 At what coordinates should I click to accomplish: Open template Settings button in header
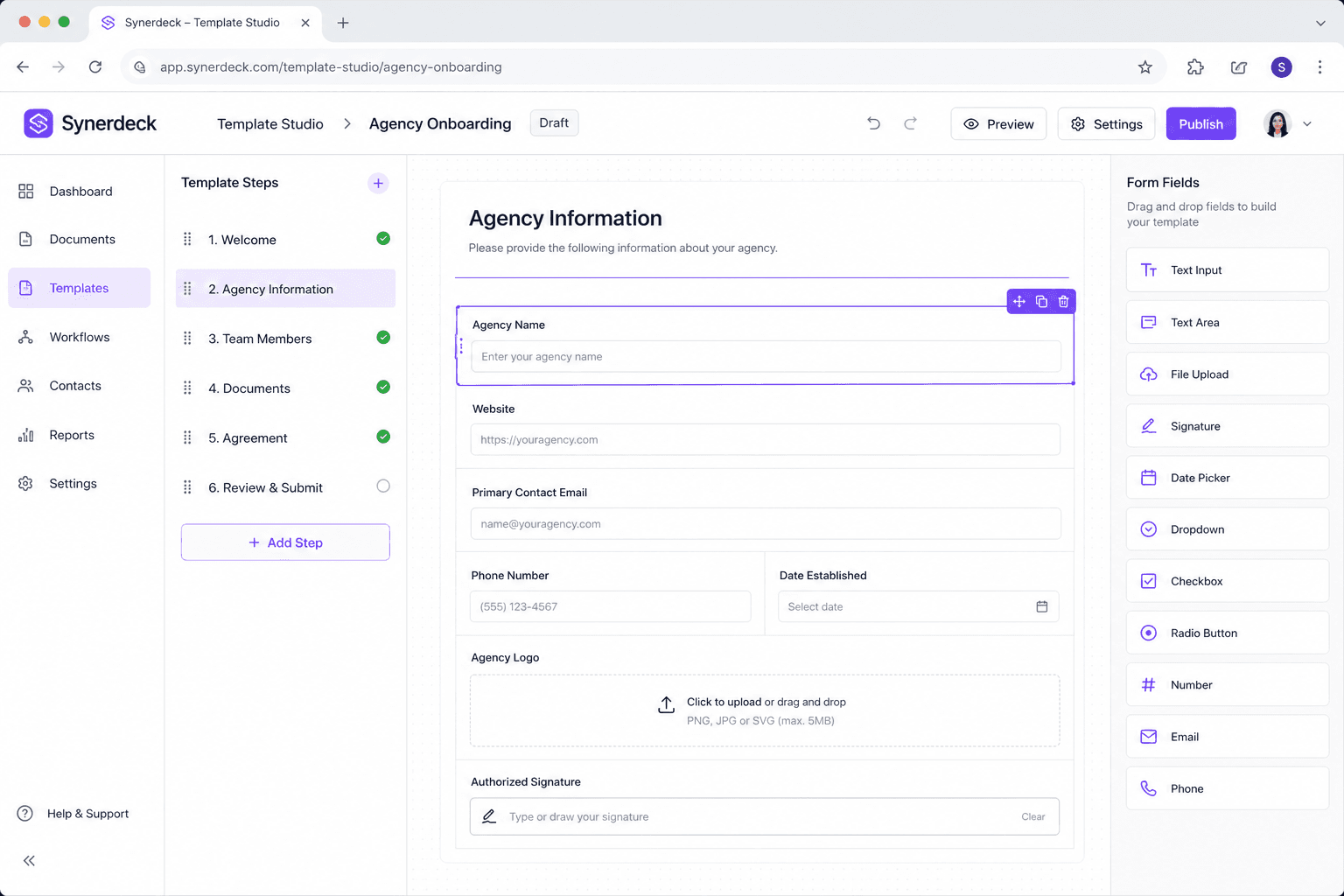[x=1106, y=124]
